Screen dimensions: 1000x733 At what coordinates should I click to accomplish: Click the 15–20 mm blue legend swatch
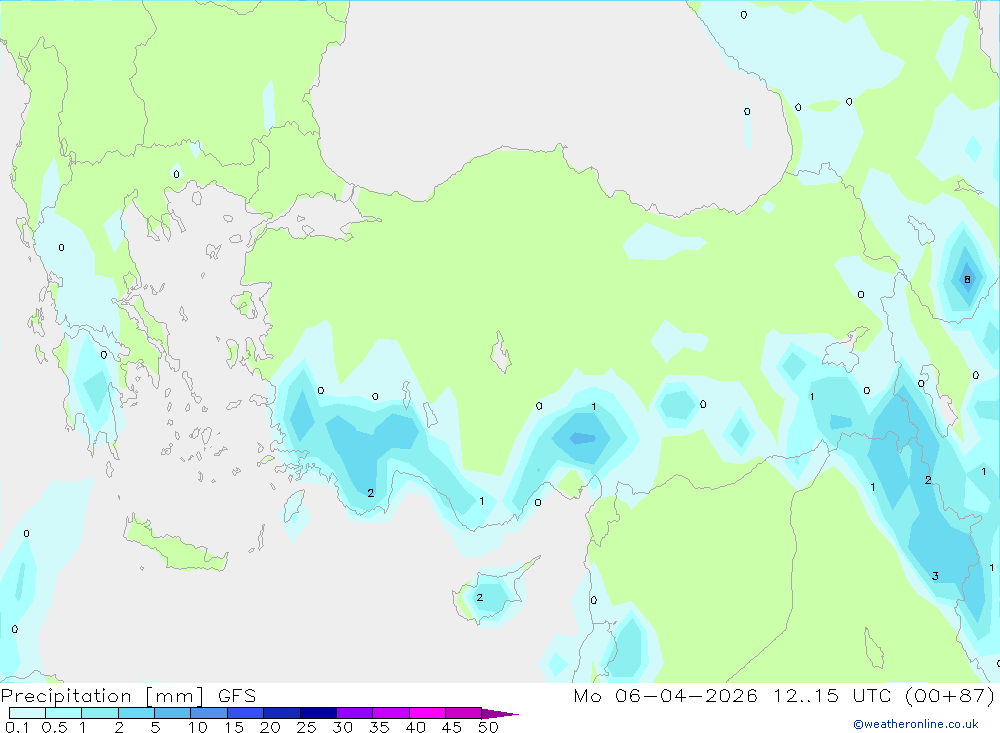pyautogui.click(x=246, y=713)
